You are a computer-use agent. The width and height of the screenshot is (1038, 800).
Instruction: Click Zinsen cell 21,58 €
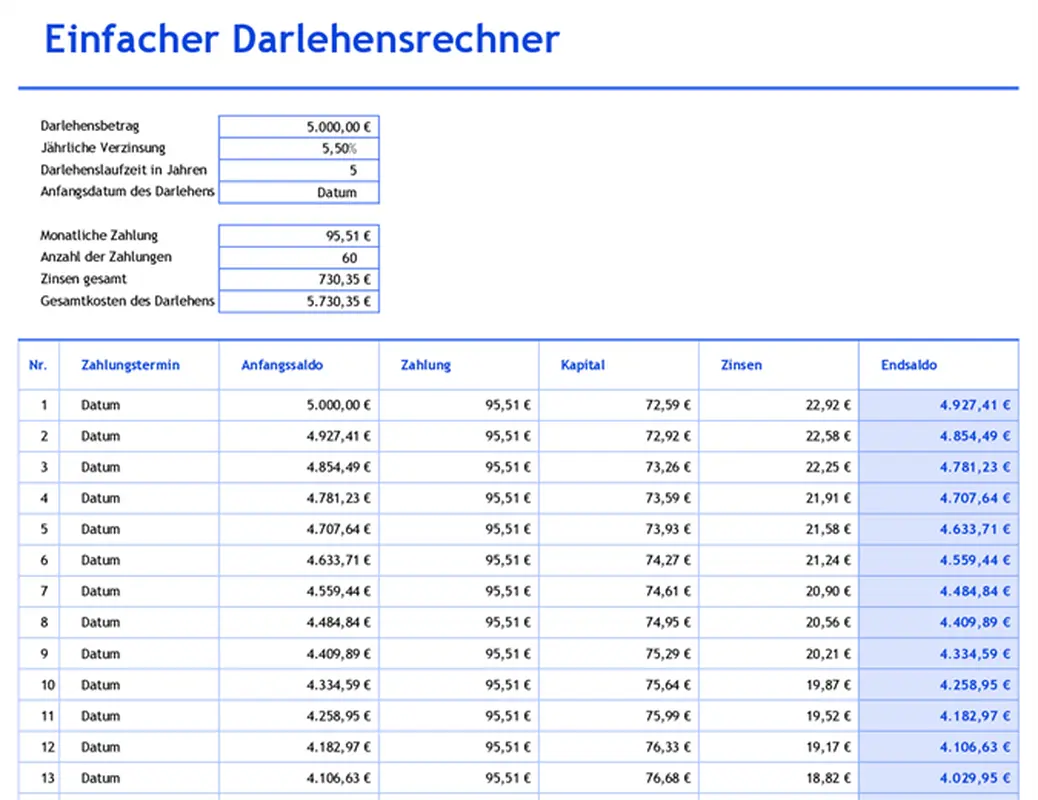(x=778, y=529)
